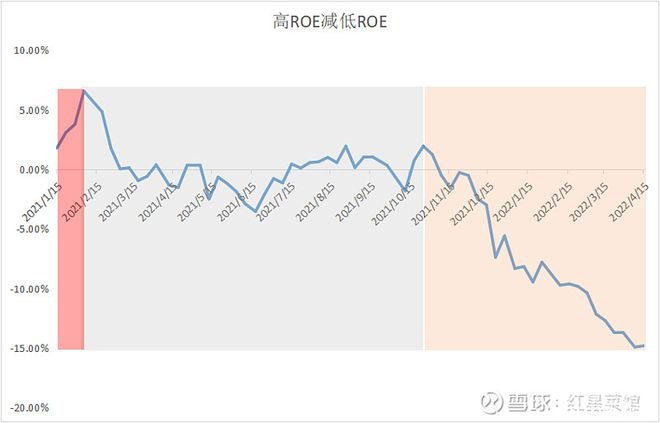Click the 0.00% y-axis label
Viewport: 660px width, 423px height.
tap(34, 170)
